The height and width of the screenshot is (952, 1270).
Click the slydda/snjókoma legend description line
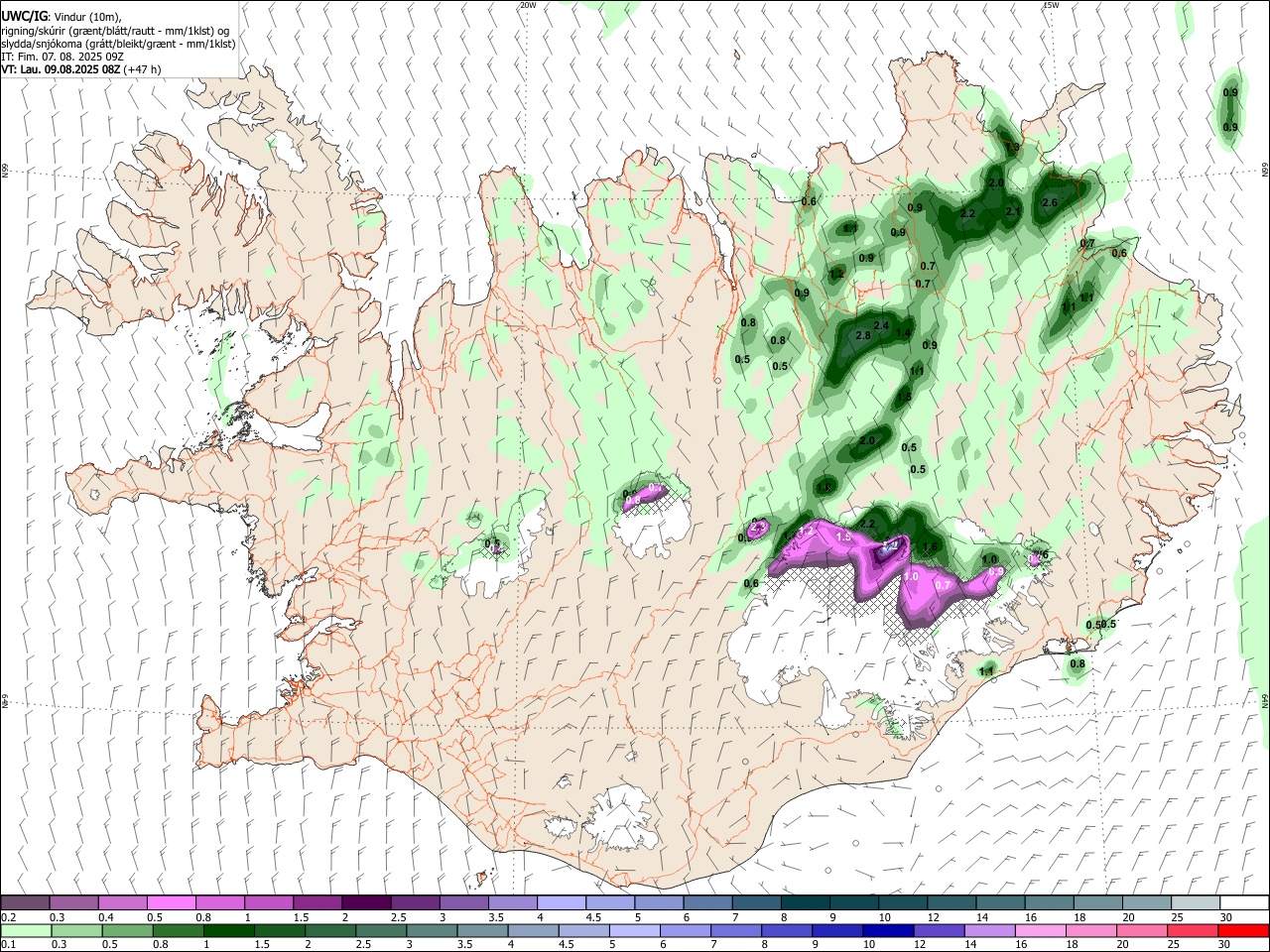click(118, 44)
